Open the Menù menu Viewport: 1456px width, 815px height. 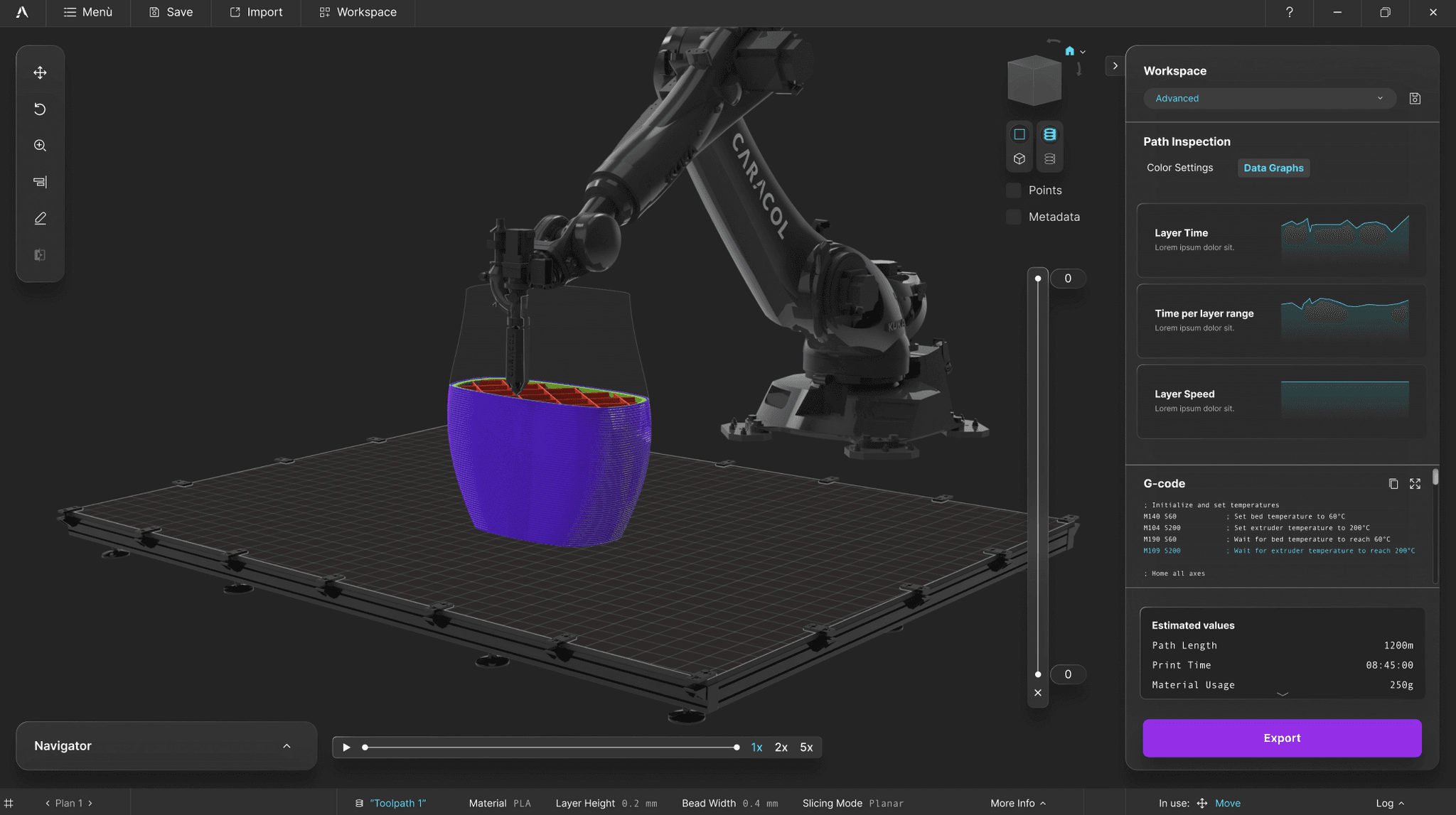[88, 12]
